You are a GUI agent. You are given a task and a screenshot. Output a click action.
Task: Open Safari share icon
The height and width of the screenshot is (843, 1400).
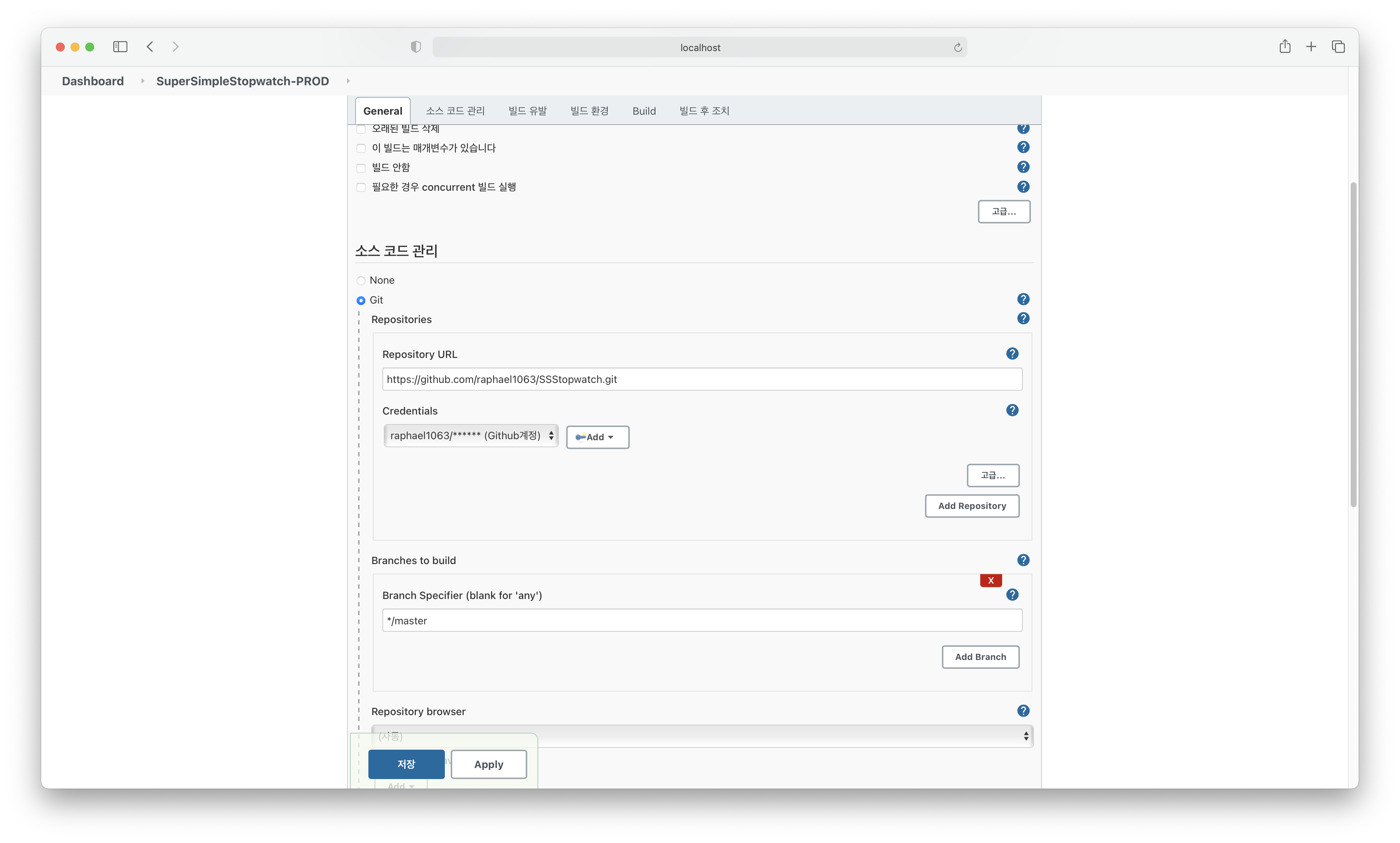[1285, 47]
